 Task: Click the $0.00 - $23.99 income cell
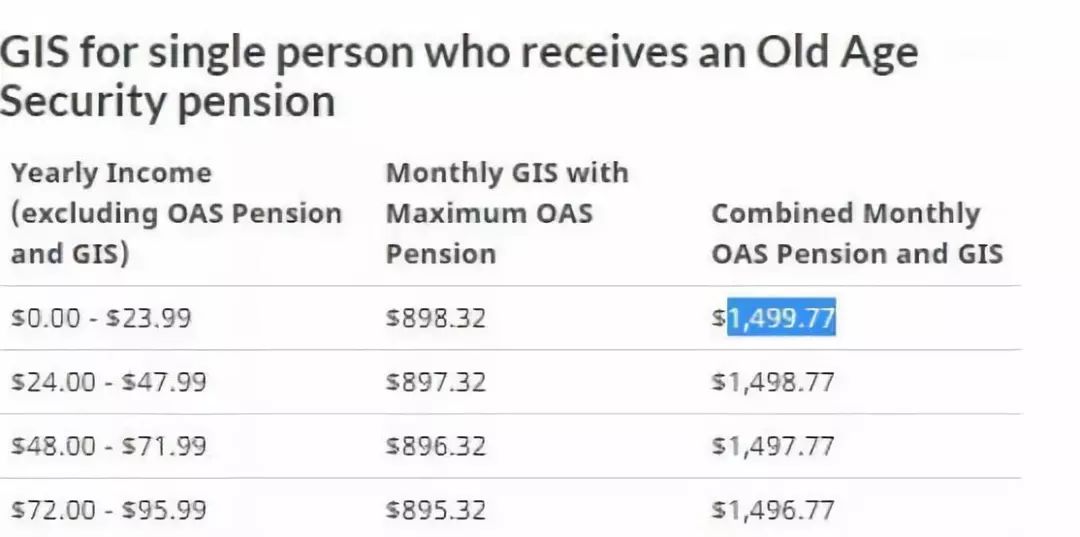[101, 318]
